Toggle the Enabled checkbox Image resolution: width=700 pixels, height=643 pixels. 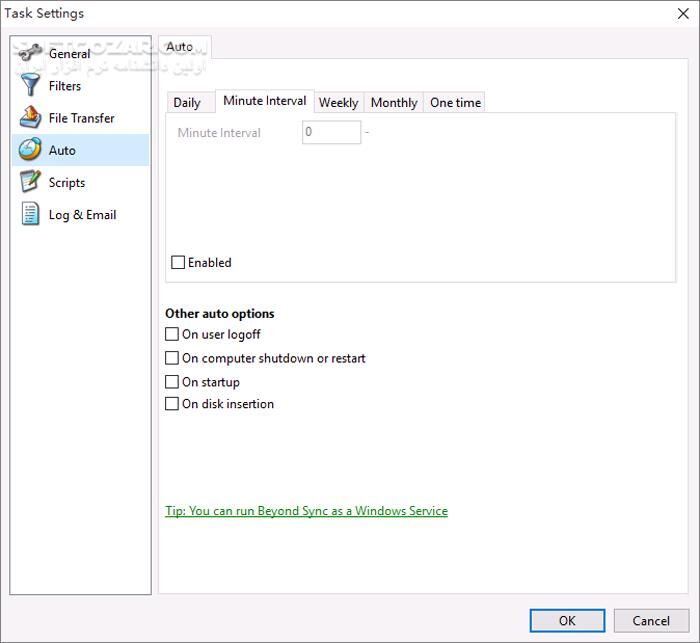[x=178, y=263]
